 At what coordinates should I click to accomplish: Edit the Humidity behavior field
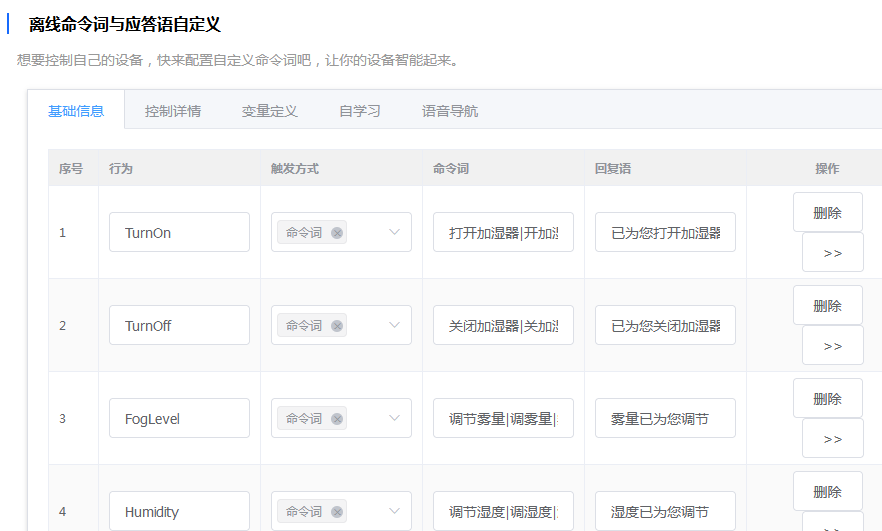pyautogui.click(x=179, y=511)
